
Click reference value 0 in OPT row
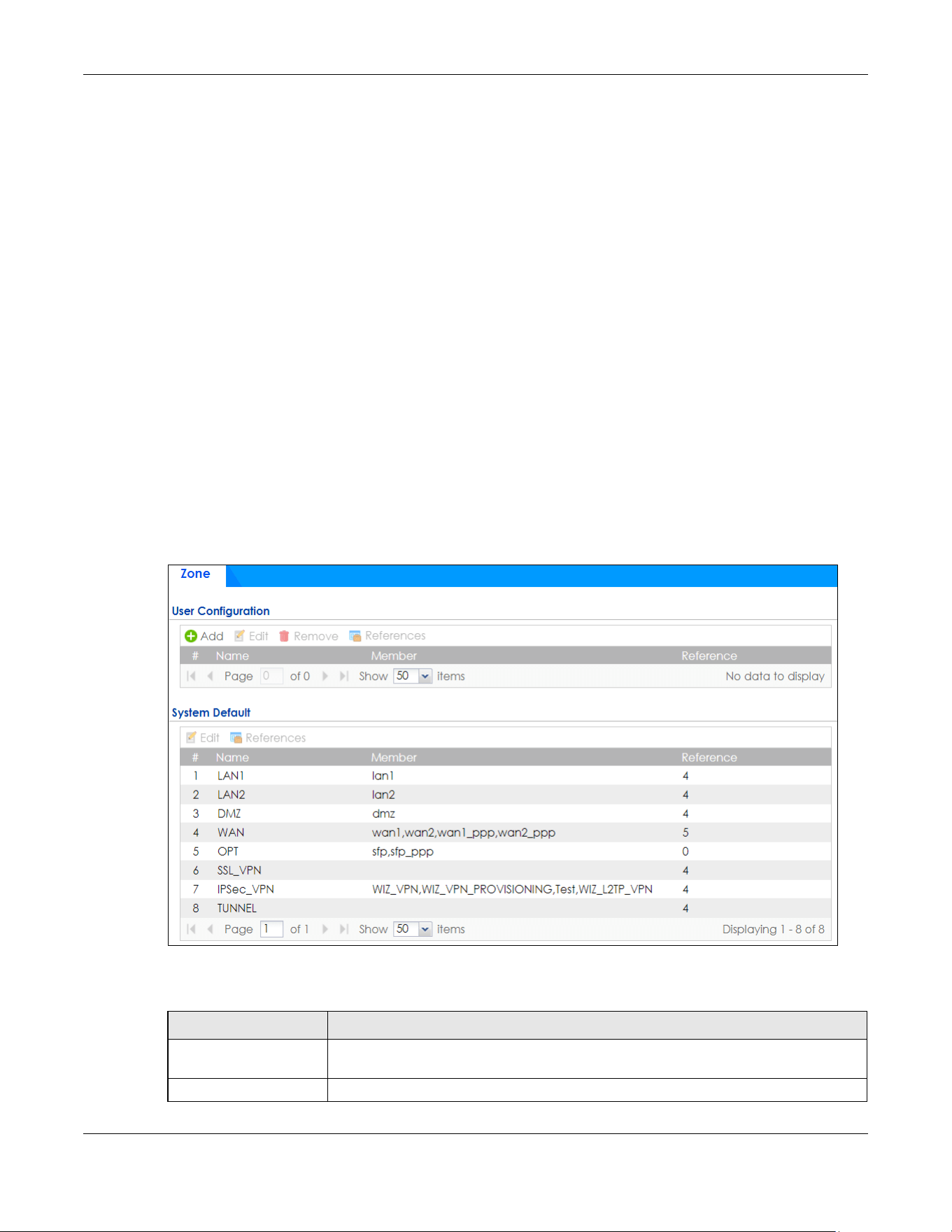685,851
